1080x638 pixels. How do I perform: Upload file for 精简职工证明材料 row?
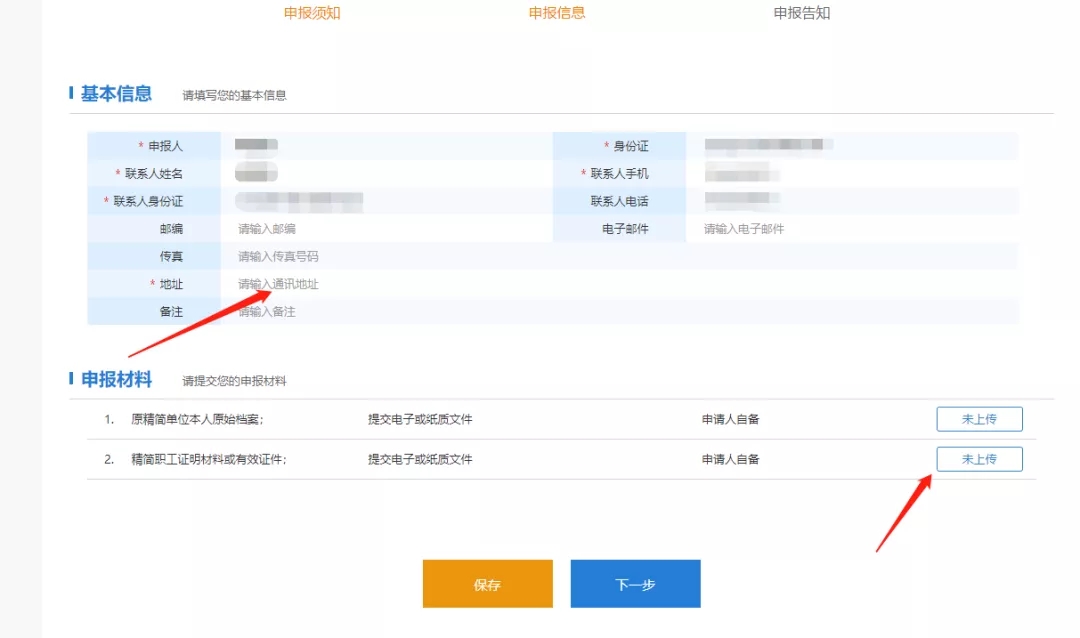coord(979,459)
